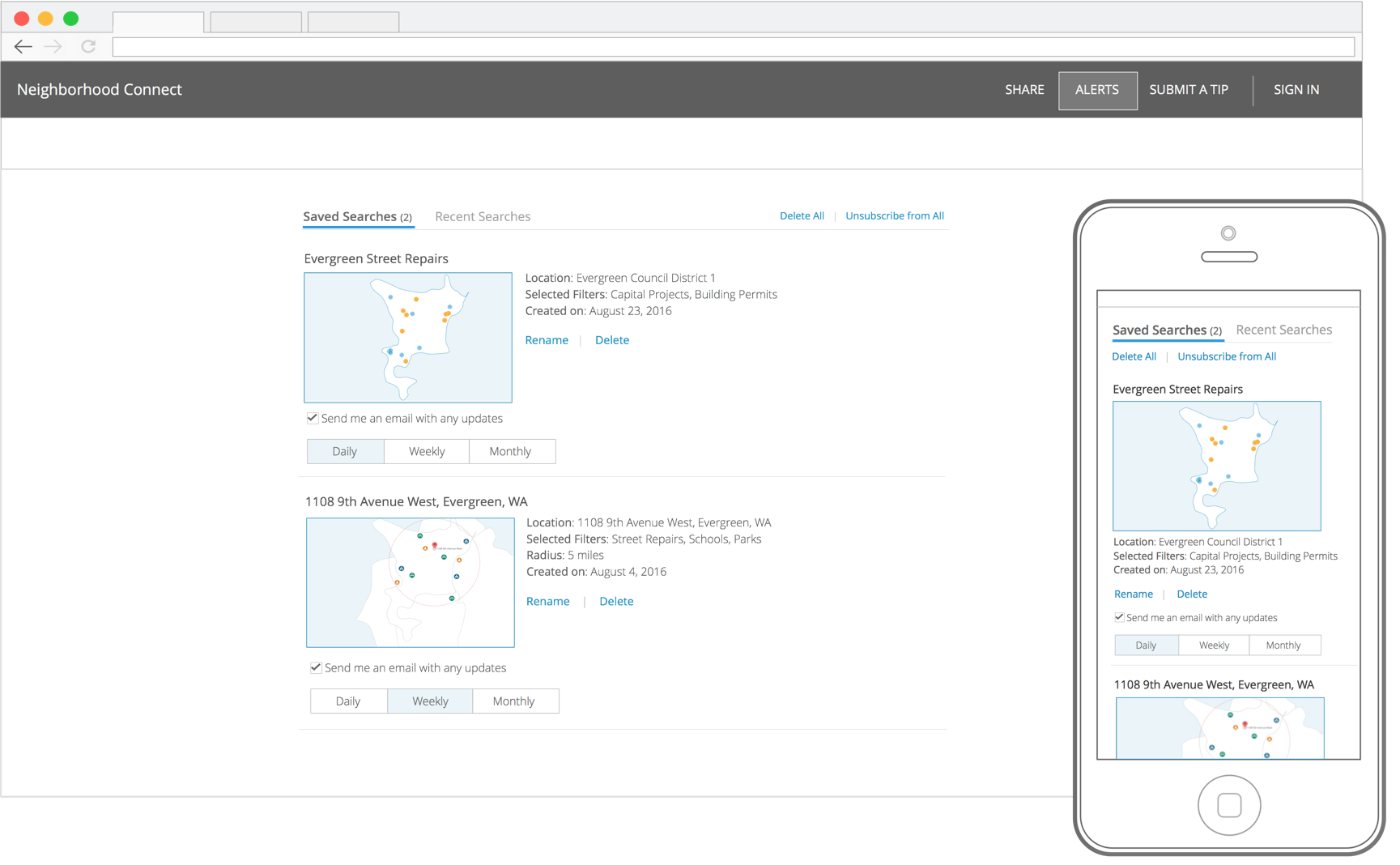1400x865 pixels.
Task: Switch to desktop Recent Searches tab
Action: pos(483,217)
